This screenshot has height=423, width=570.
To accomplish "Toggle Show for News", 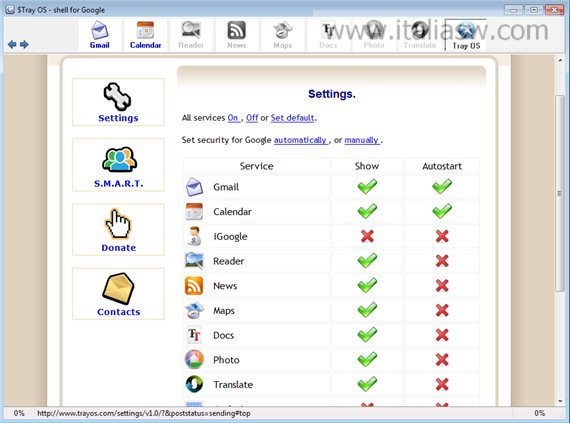I will tap(367, 285).
